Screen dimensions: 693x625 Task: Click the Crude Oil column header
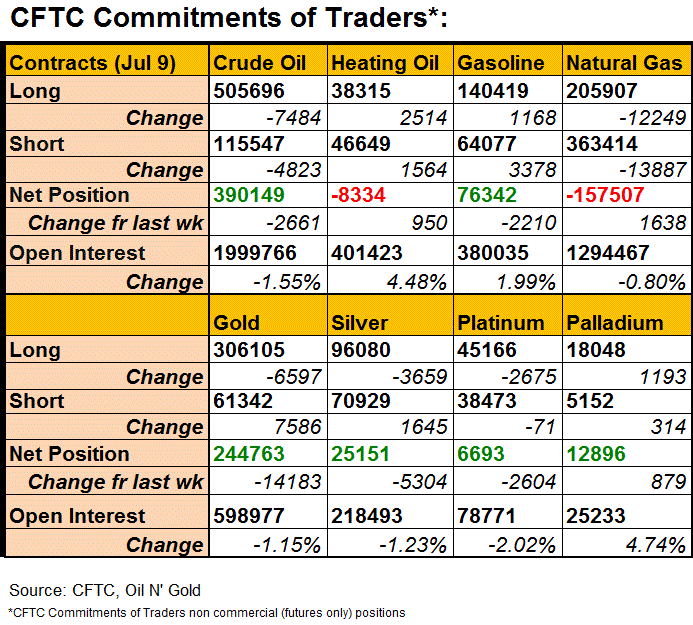click(259, 63)
